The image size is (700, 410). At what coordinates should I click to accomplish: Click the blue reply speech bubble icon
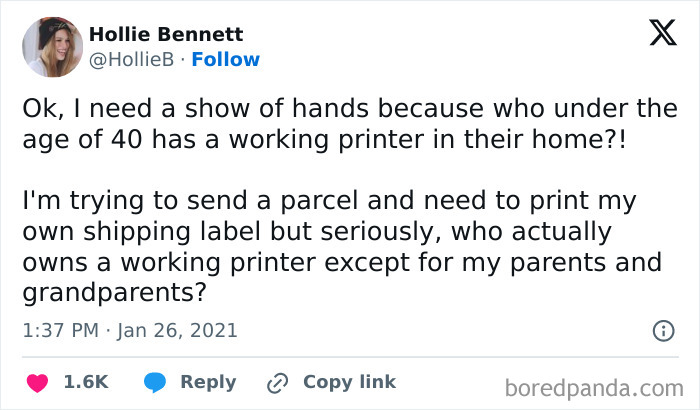pos(155,383)
